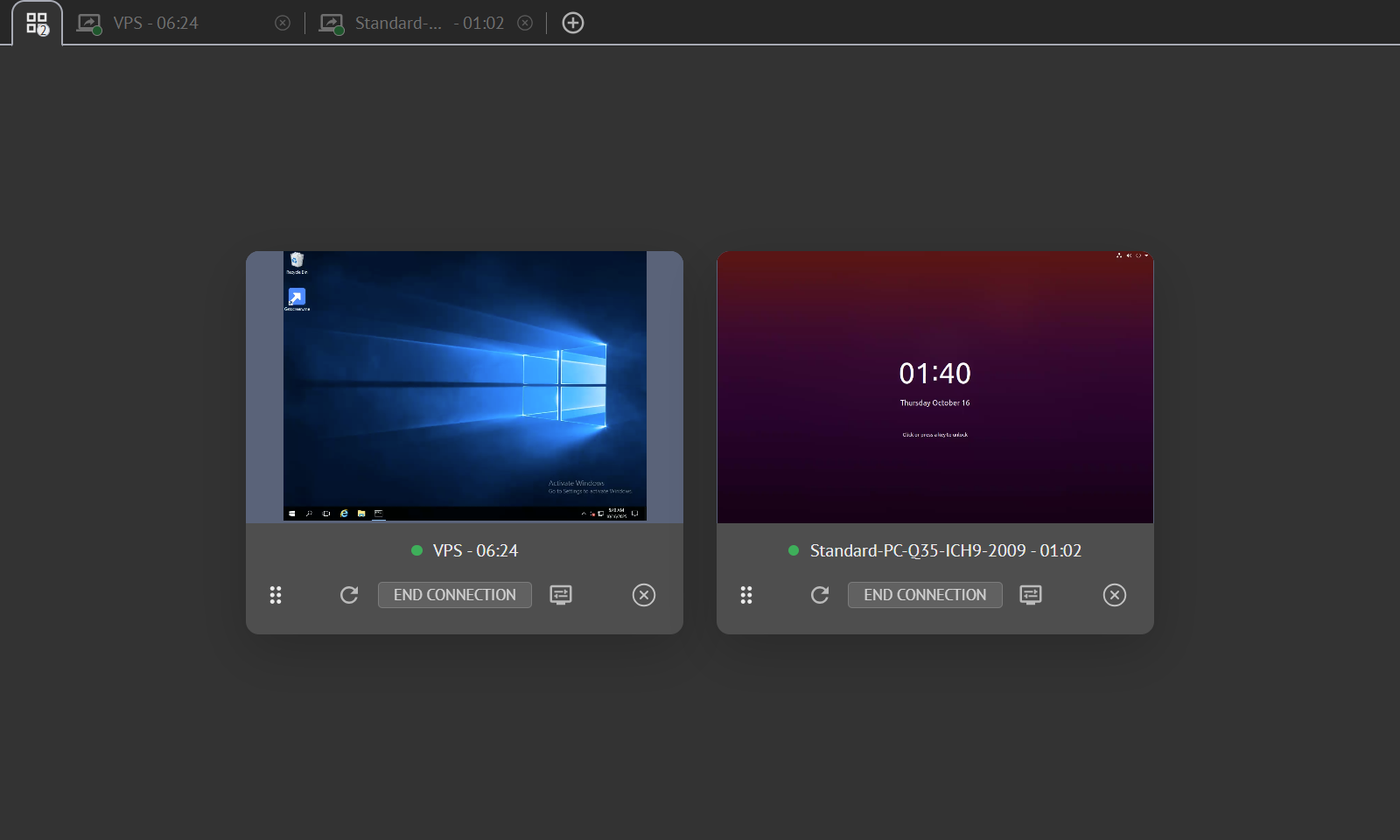The height and width of the screenshot is (840, 1400).
Task: Open the VPS Windows desktop thumbnail
Action: (465, 387)
